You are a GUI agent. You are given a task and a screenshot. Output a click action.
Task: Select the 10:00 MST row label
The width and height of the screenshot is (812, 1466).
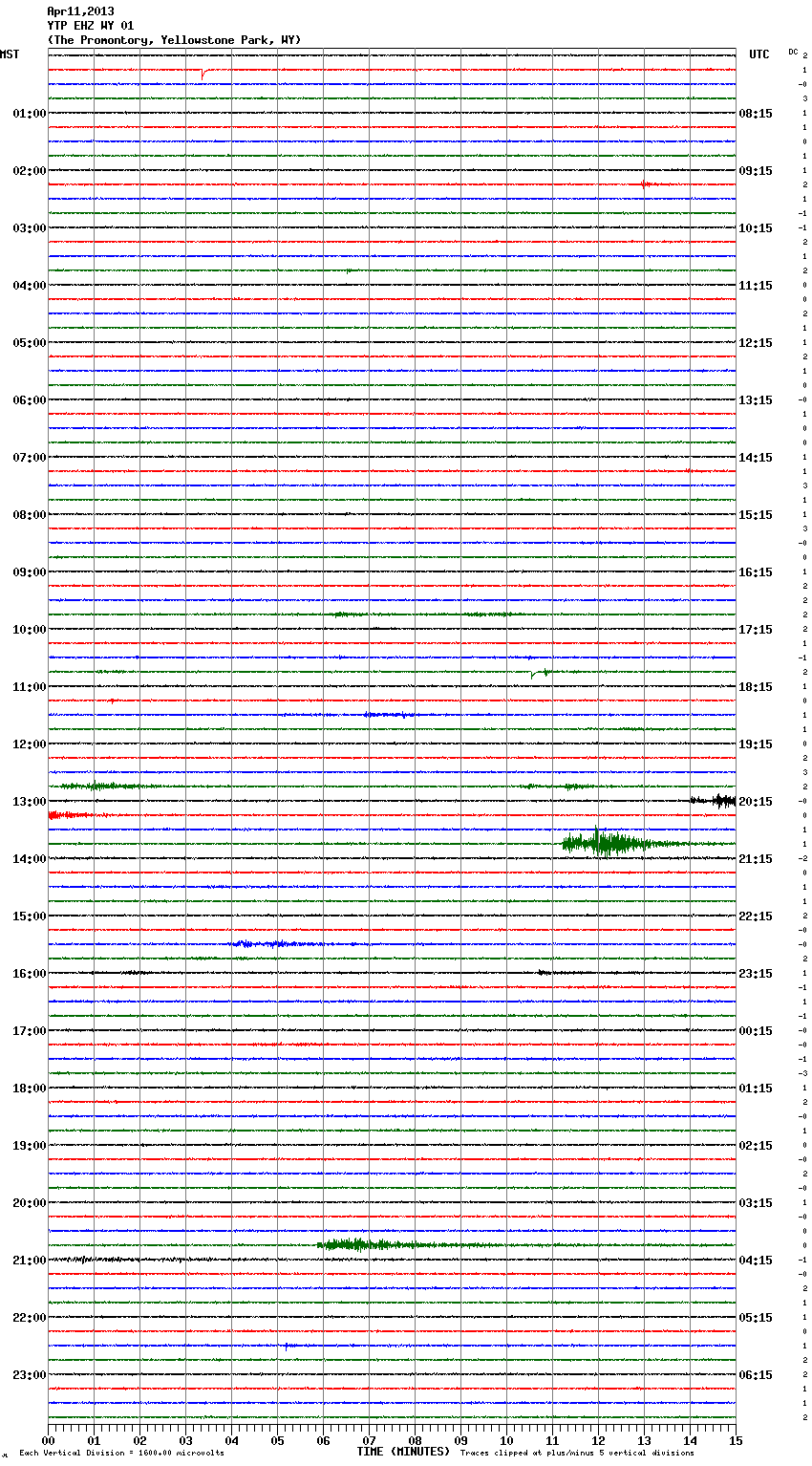[30, 630]
